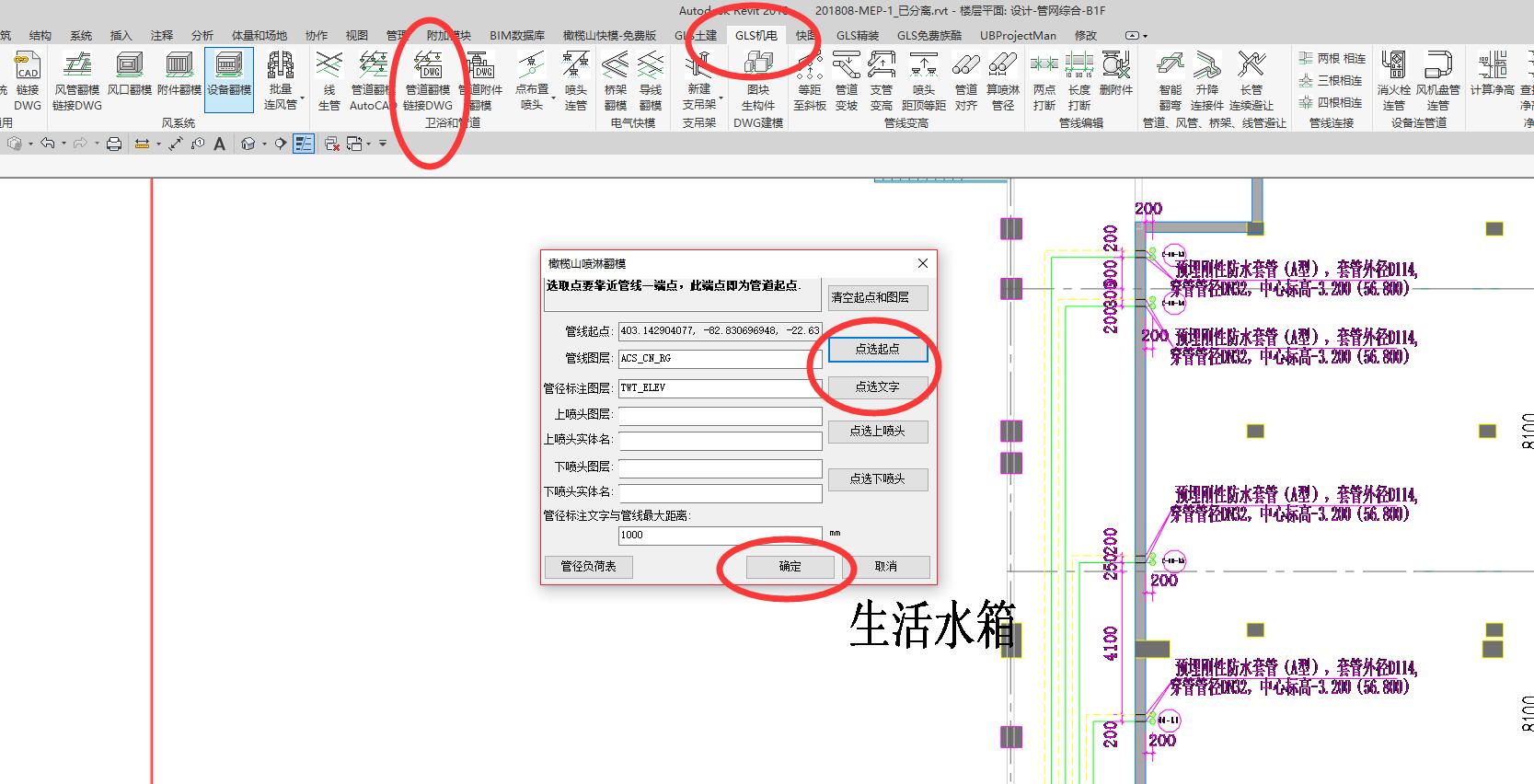
Task: Open the 附件翻模 tool
Action: coord(179,74)
